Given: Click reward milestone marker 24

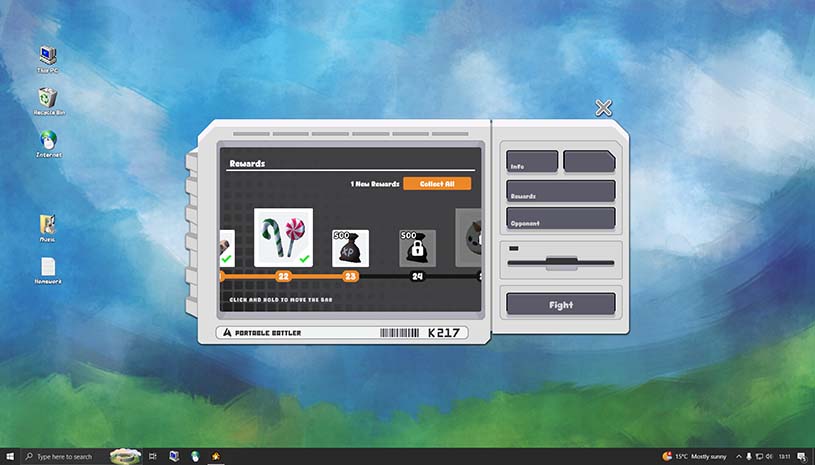Looking at the screenshot, I should click(x=417, y=276).
